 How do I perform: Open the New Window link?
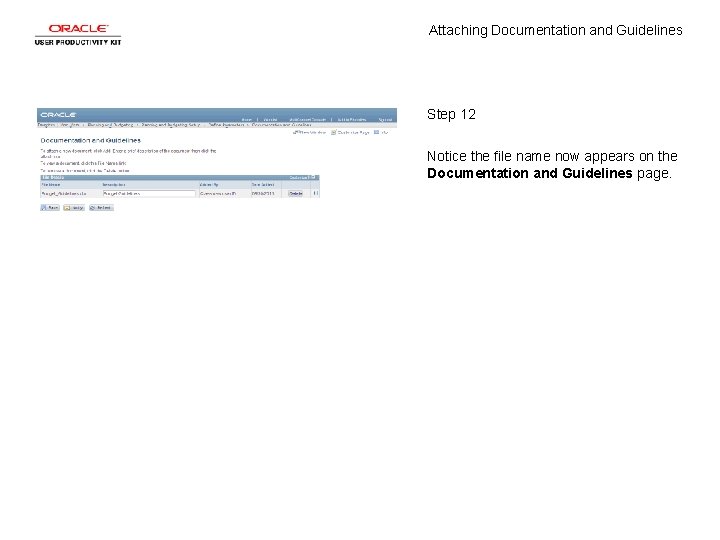(310, 132)
